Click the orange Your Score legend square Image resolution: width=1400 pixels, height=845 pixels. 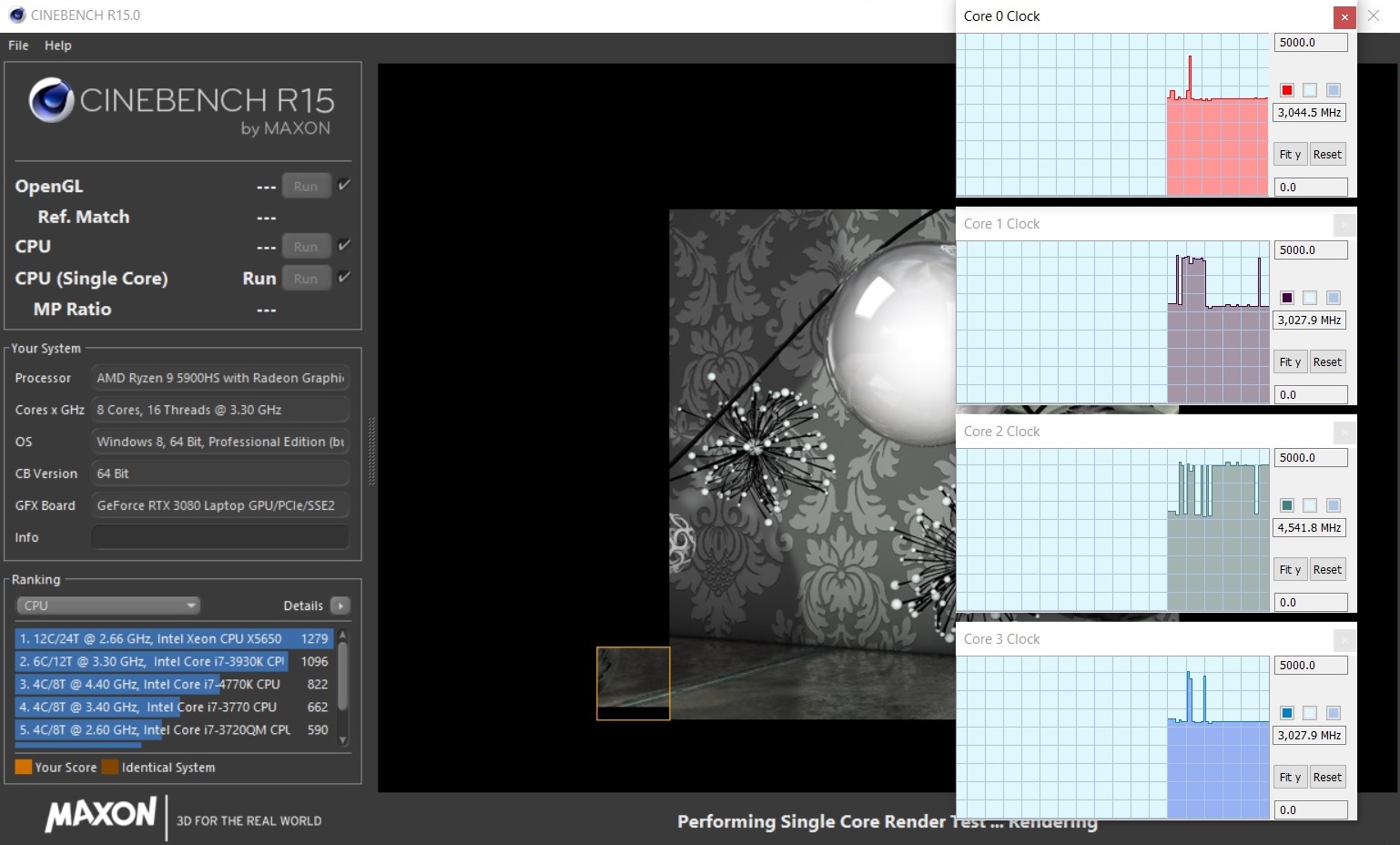pos(24,768)
